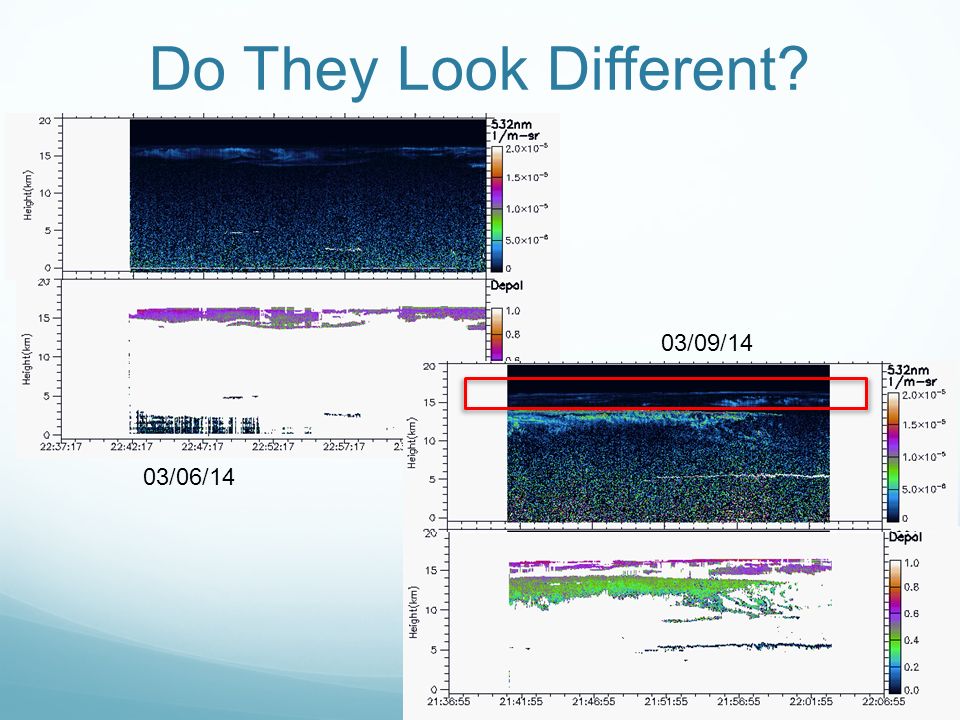
Task: Click the 22:47:17 time axis label
Action: pos(203,446)
